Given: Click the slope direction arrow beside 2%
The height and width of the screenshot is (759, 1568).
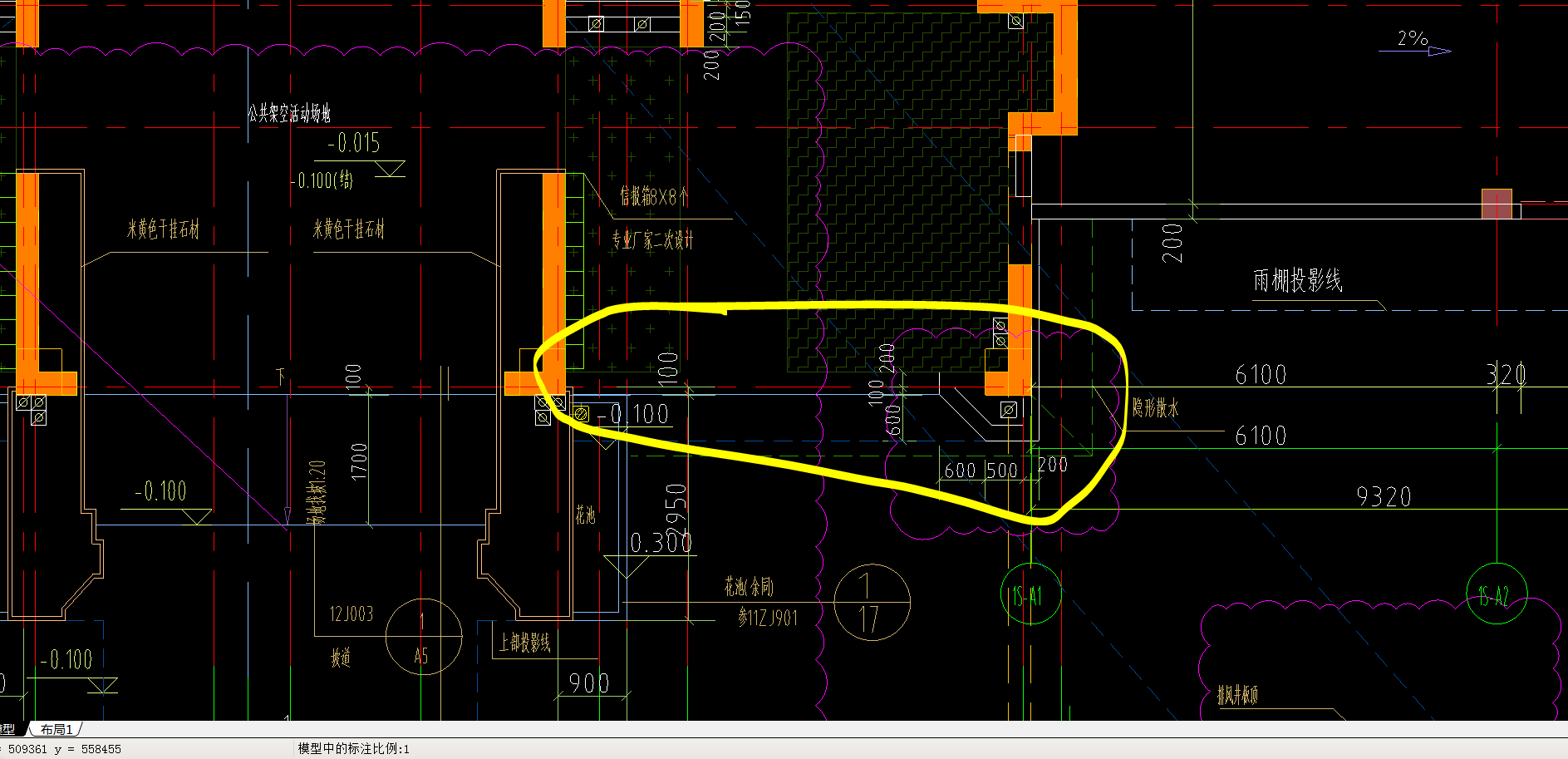Looking at the screenshot, I should tap(1439, 52).
